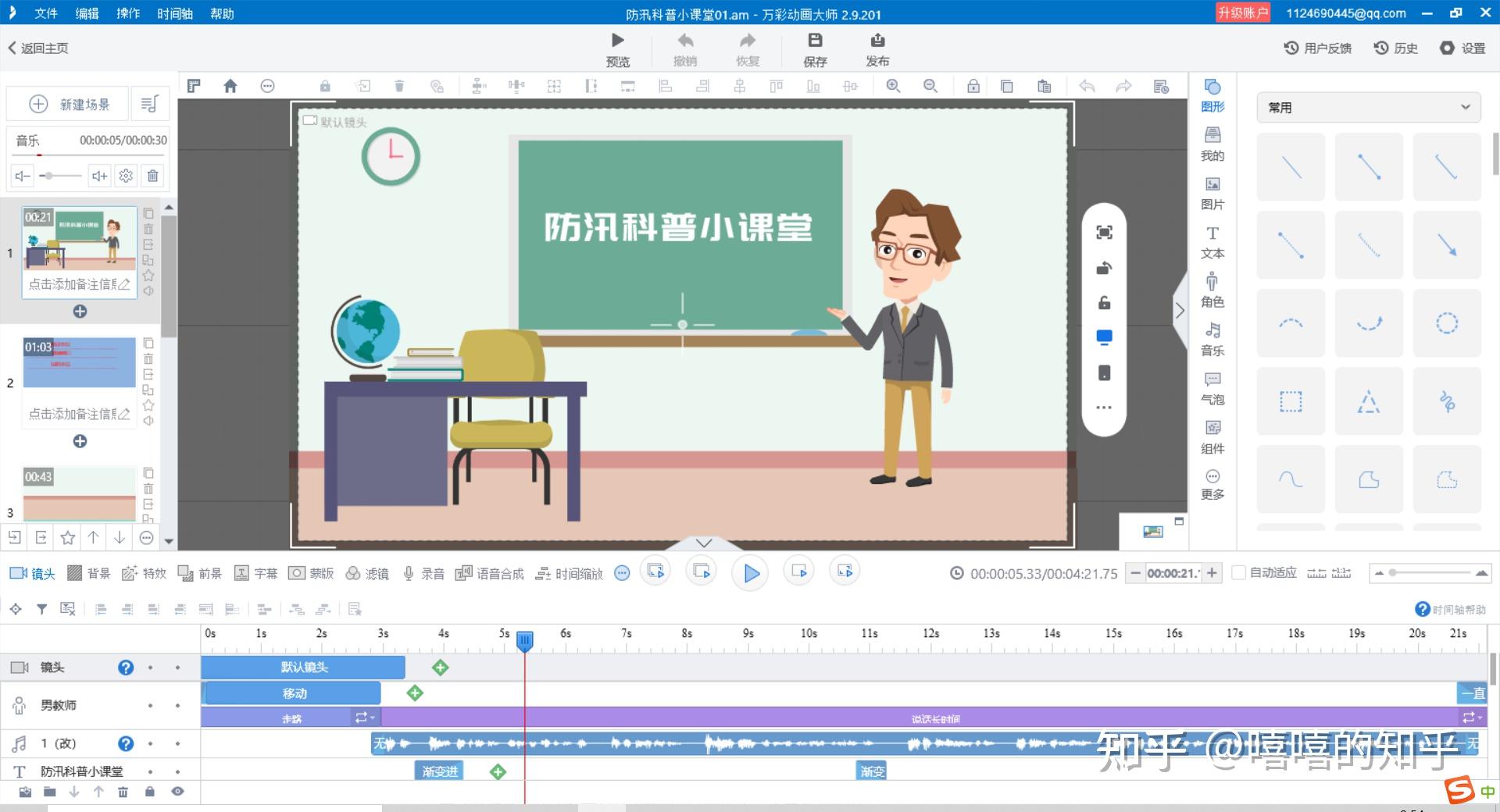The width and height of the screenshot is (1500, 812).
Task: Open the Timeline (时间轴) menu
Action: tap(174, 13)
